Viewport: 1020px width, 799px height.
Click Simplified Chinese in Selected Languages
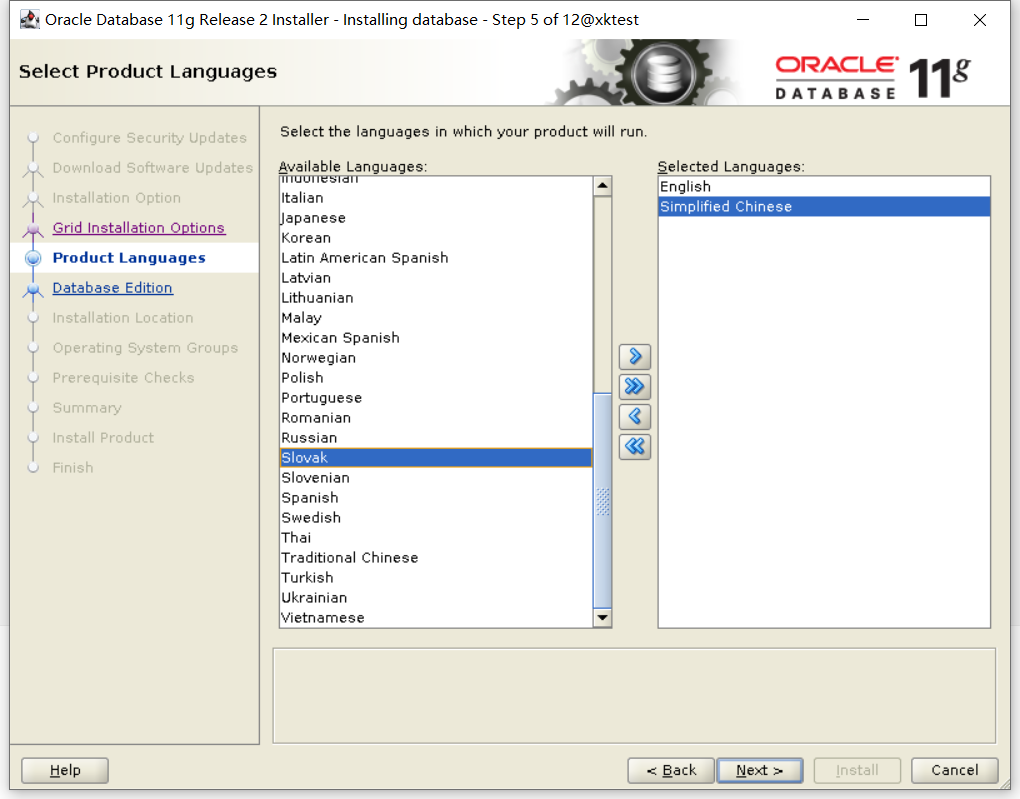(824, 207)
